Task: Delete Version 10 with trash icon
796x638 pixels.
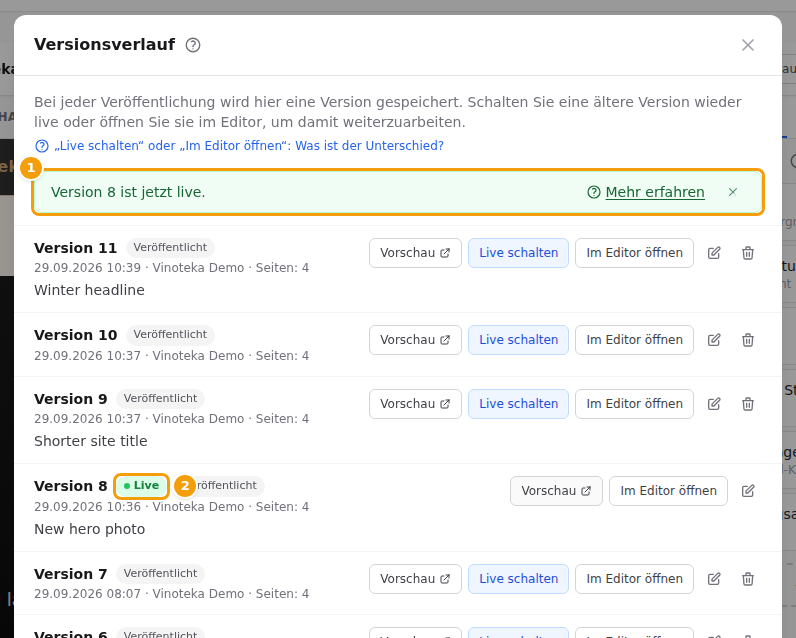Action: 747,340
